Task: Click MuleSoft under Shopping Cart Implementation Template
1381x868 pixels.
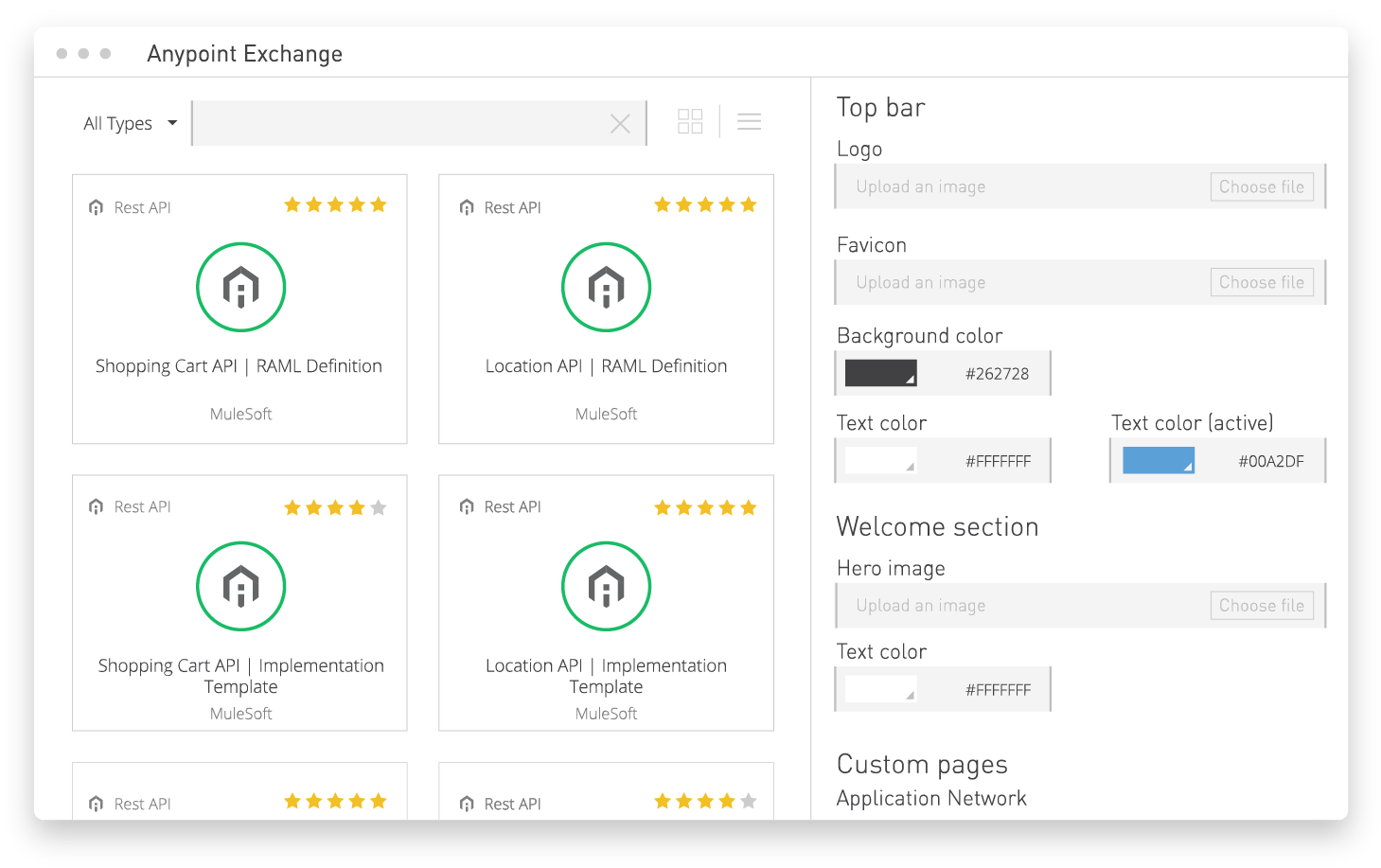Action: click(240, 714)
